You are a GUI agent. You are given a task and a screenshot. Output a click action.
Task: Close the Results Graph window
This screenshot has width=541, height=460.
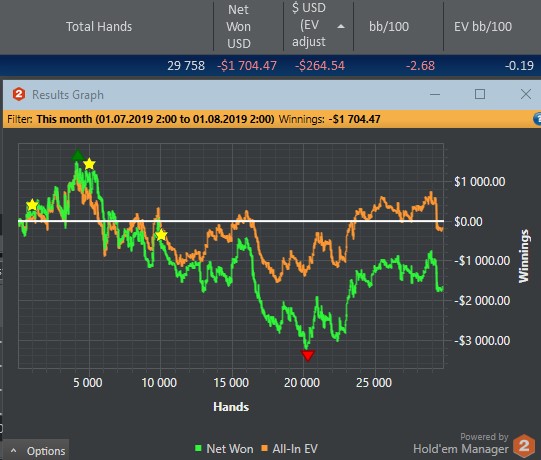(x=526, y=94)
